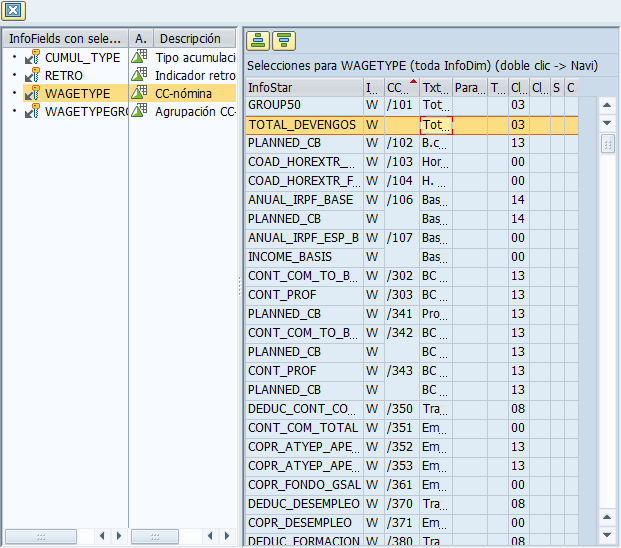Click the key icon beside WAGETYPEGR
The height and width of the screenshot is (548, 621).
pyautogui.click(x=32, y=111)
